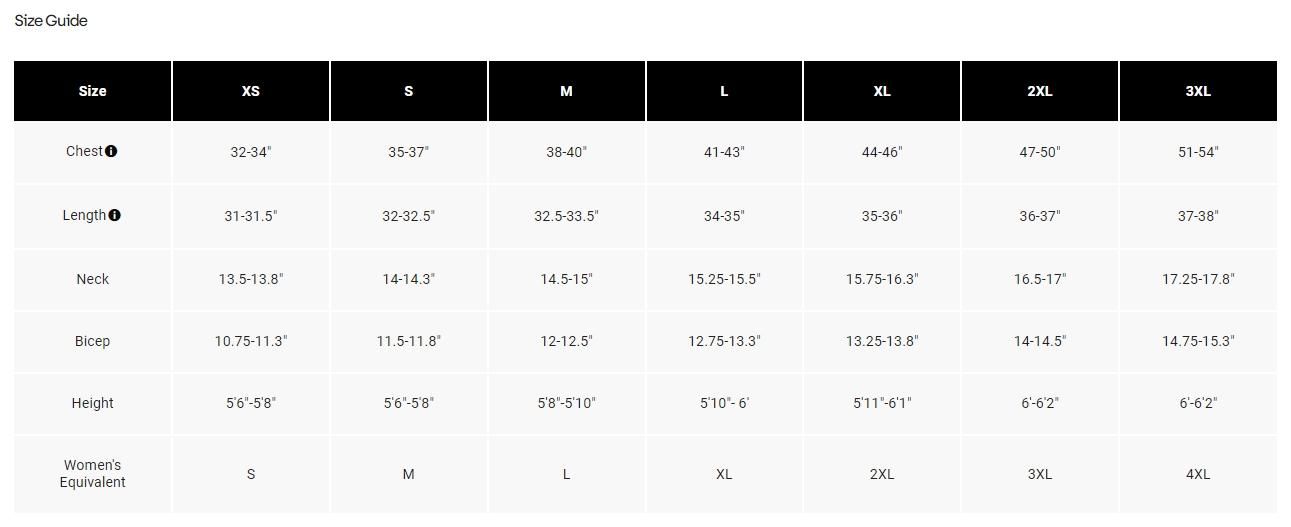Select the Bicep row label

[x=92, y=341]
